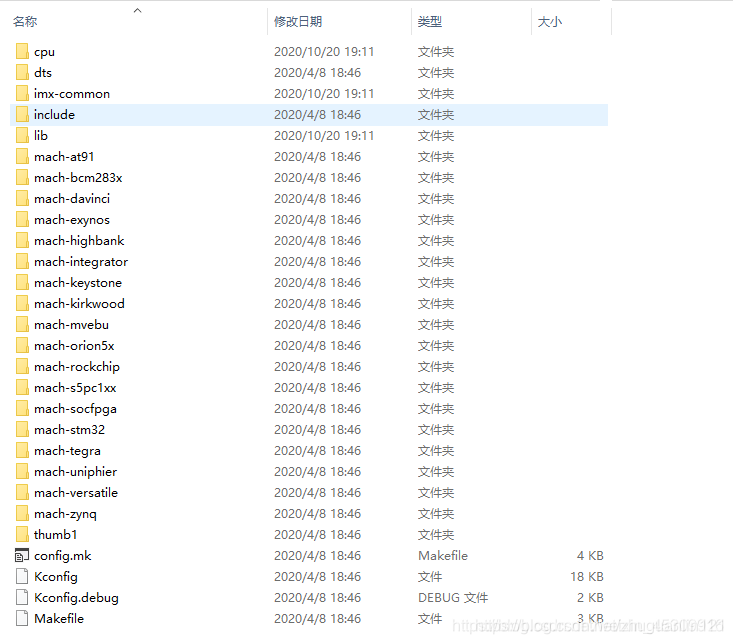Image resolution: width=733 pixels, height=644 pixels.
Task: Click the 文件 type in Kconfig row
Action: tap(430, 577)
